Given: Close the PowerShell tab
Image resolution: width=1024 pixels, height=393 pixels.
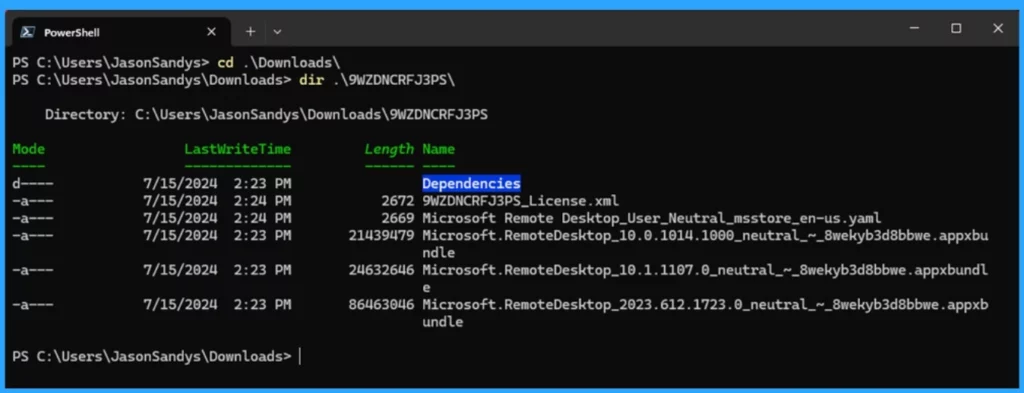Looking at the screenshot, I should pos(211,31).
